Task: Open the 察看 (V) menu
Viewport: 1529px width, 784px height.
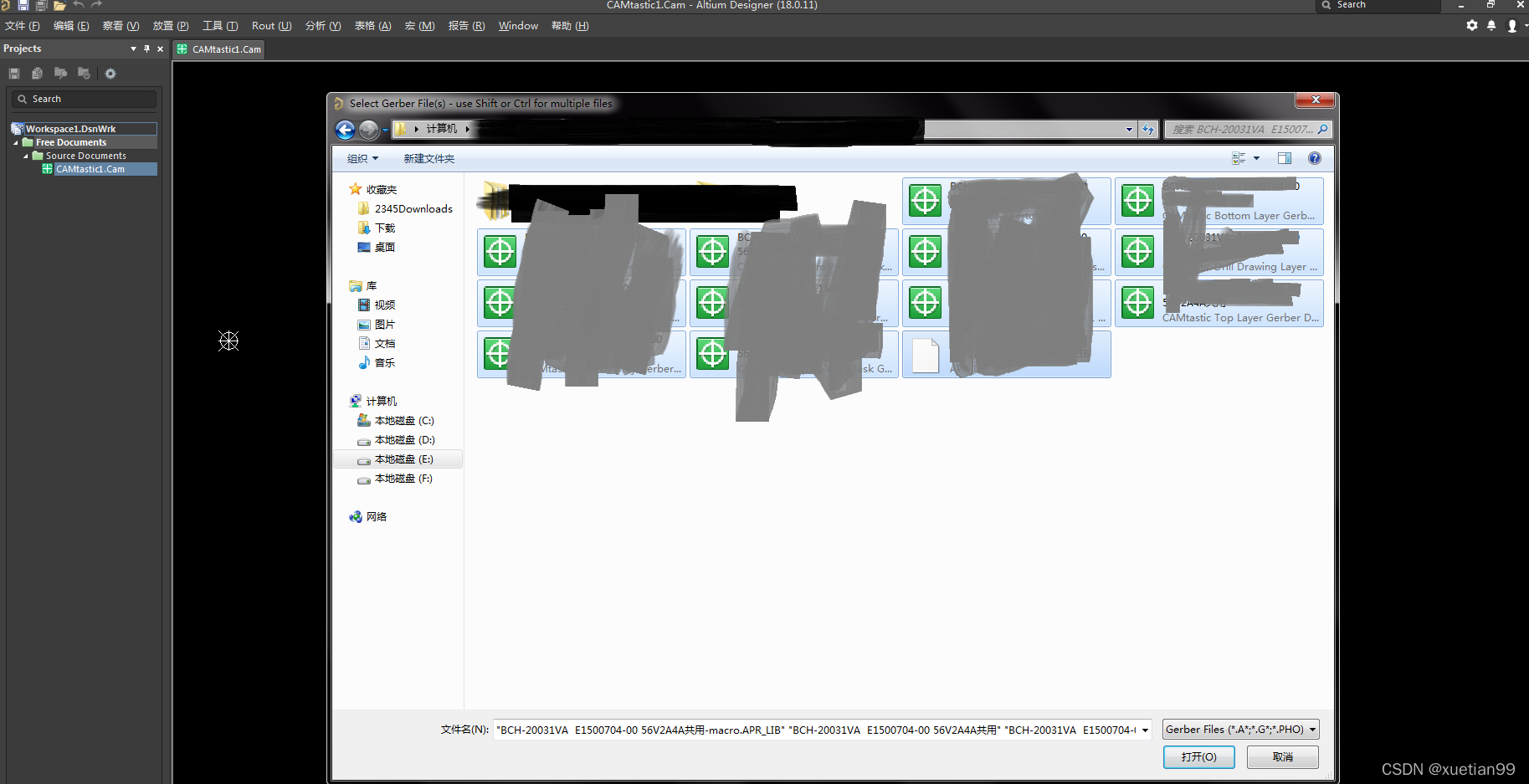Action: click(121, 26)
